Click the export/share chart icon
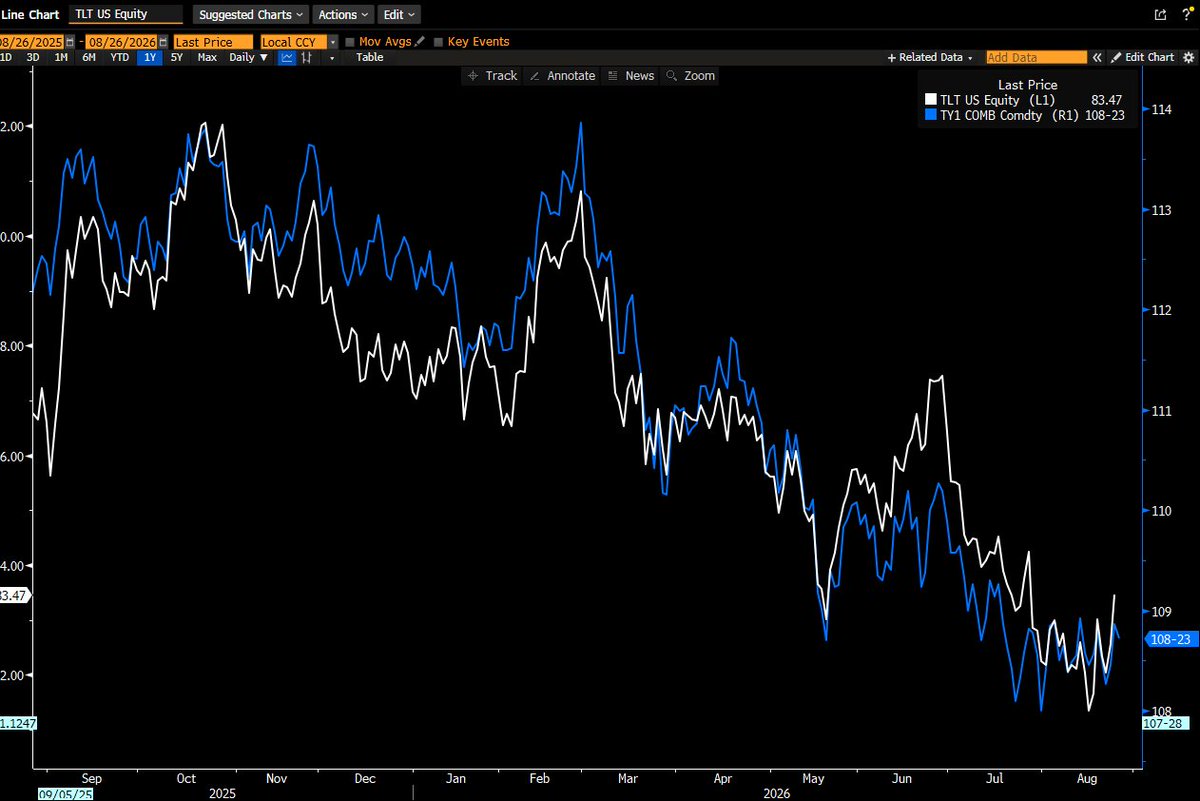This screenshot has width=1200, height=801. (1160, 14)
